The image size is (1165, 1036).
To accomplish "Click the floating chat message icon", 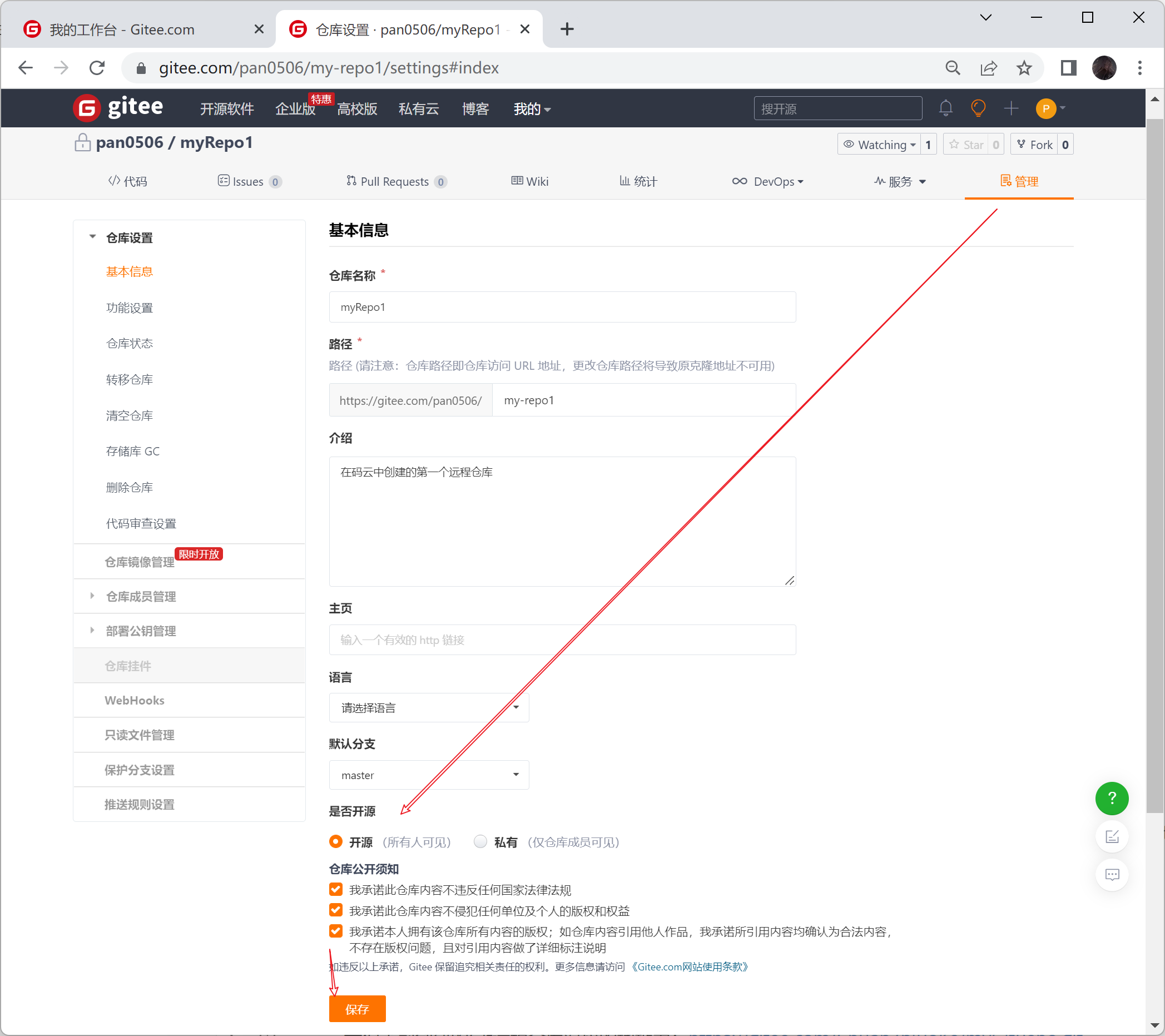I will point(1112,875).
